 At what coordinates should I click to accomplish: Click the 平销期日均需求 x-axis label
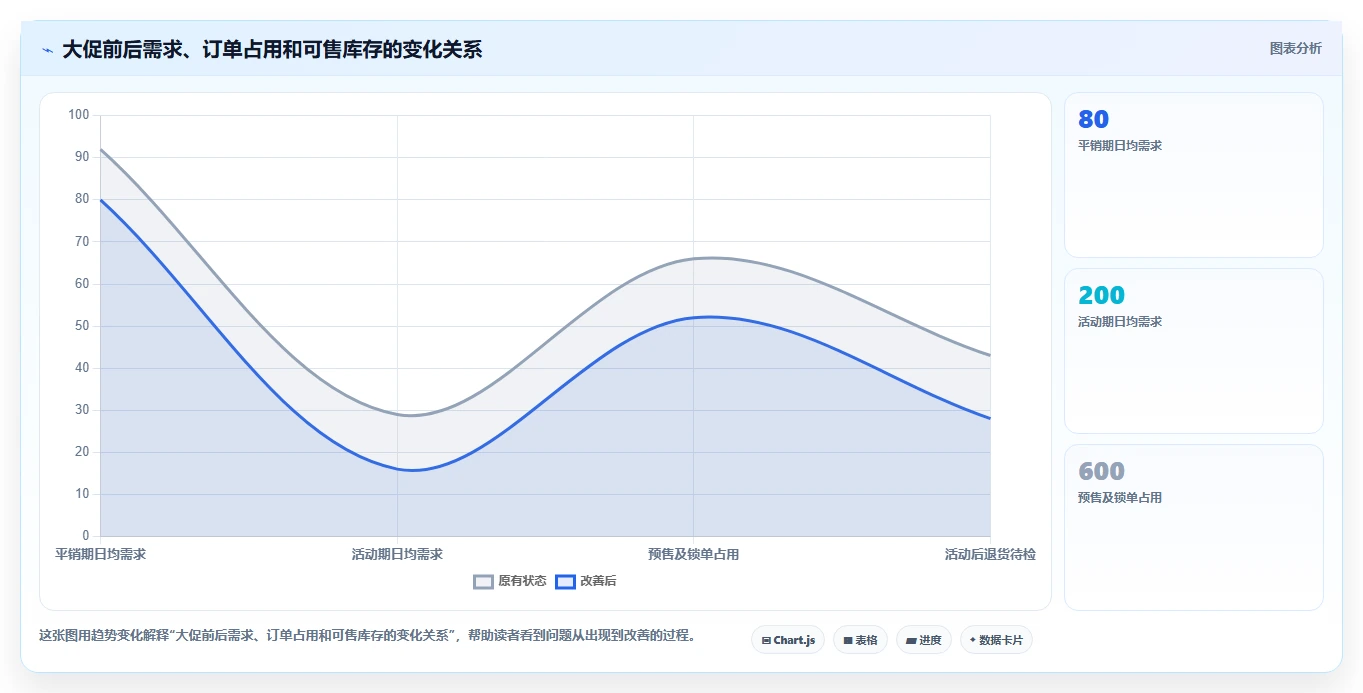point(100,554)
